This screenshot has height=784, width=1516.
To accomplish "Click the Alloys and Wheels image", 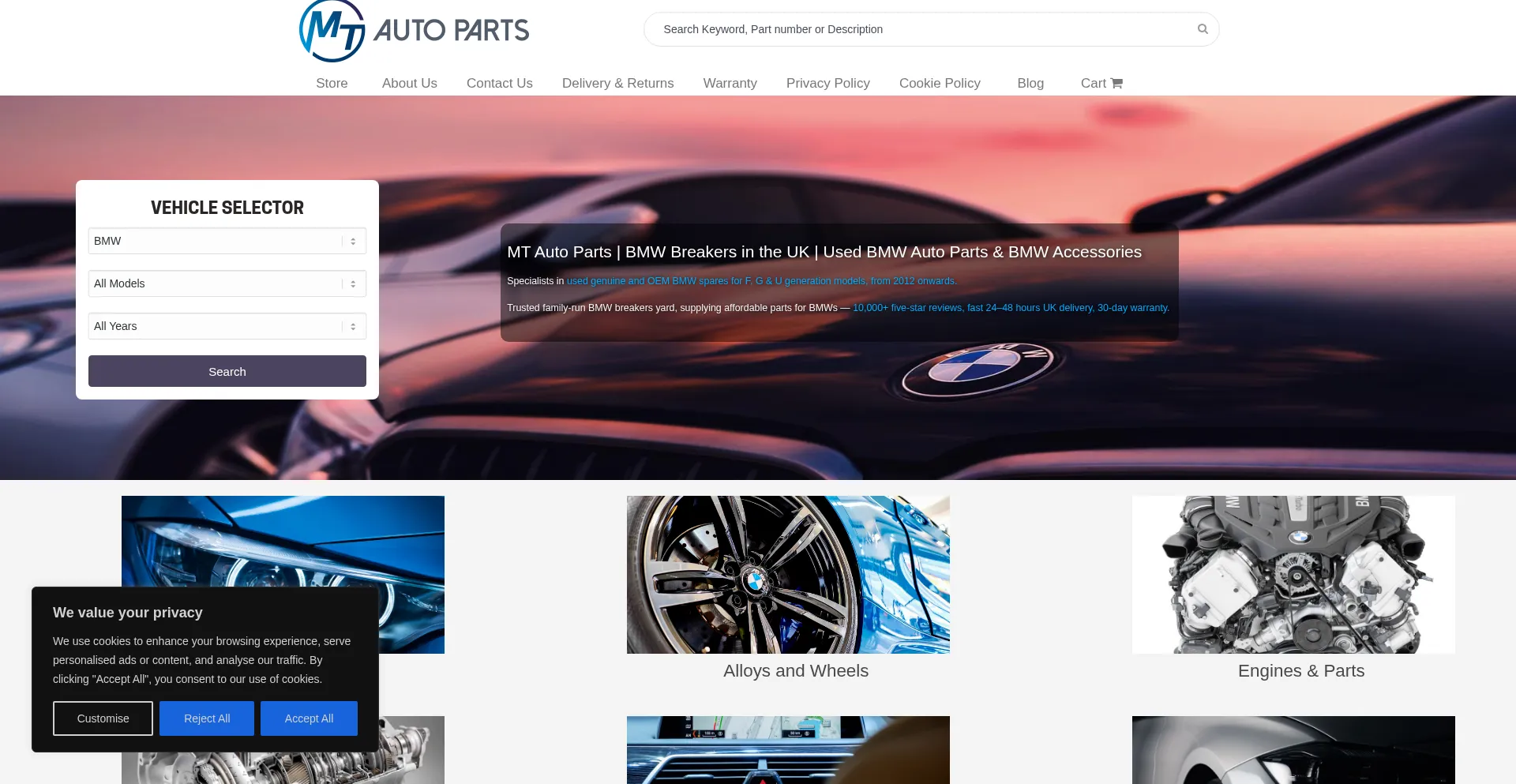I will click(x=788, y=575).
